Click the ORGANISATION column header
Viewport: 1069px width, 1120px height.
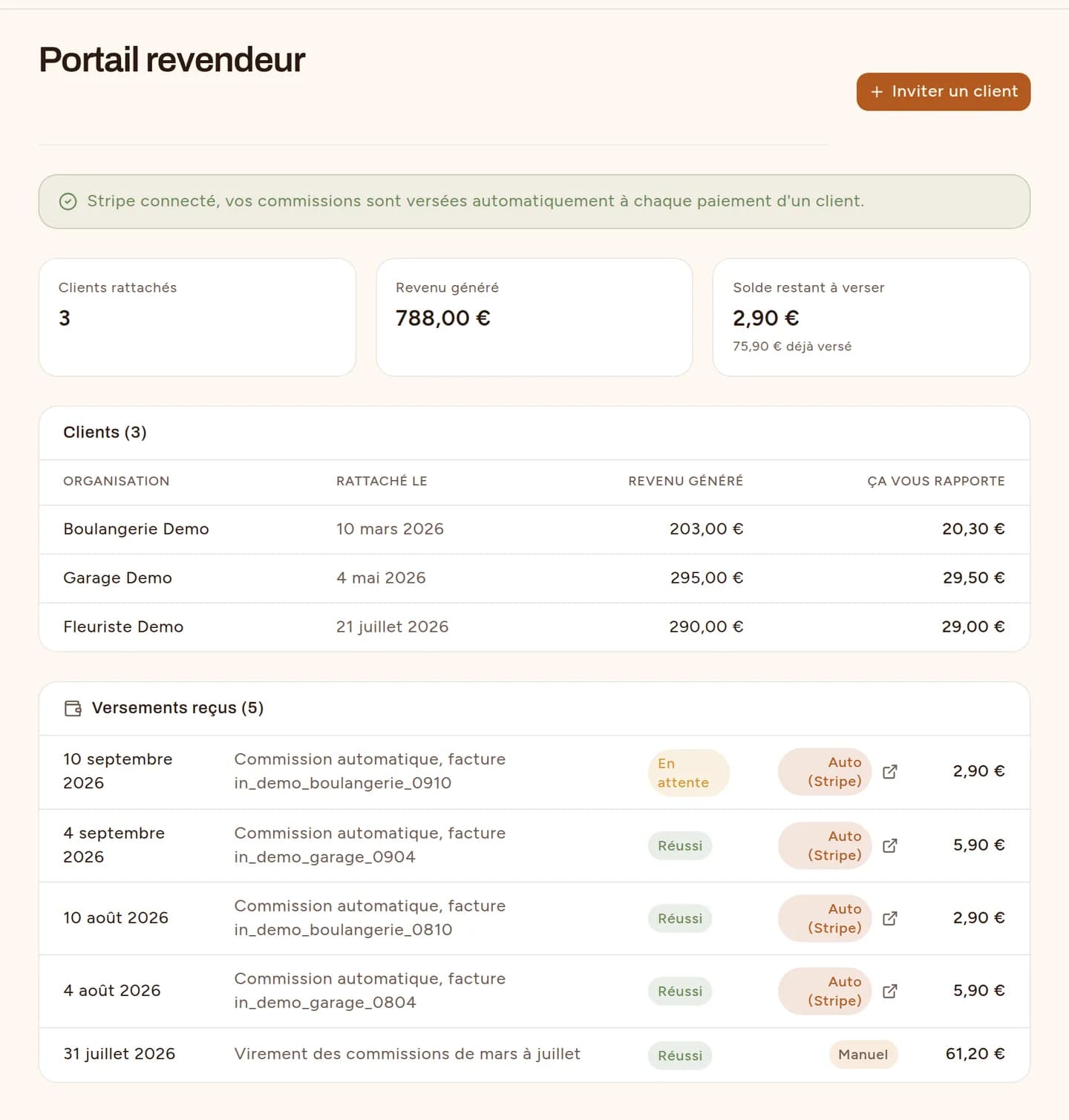116,481
